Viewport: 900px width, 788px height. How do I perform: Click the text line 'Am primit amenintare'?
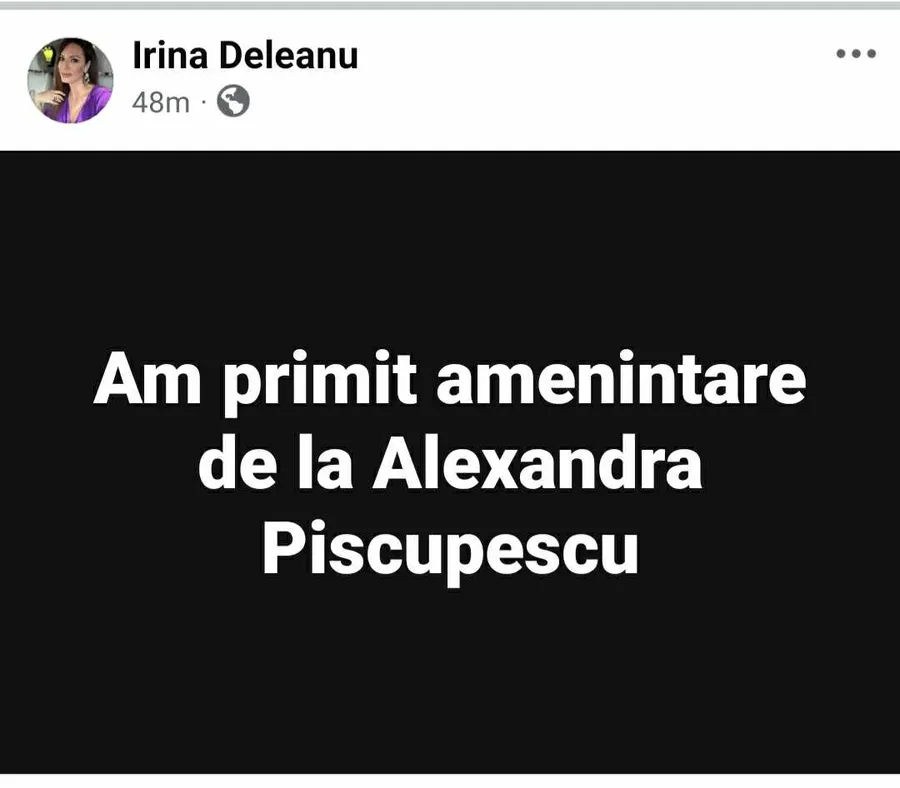pos(450,380)
